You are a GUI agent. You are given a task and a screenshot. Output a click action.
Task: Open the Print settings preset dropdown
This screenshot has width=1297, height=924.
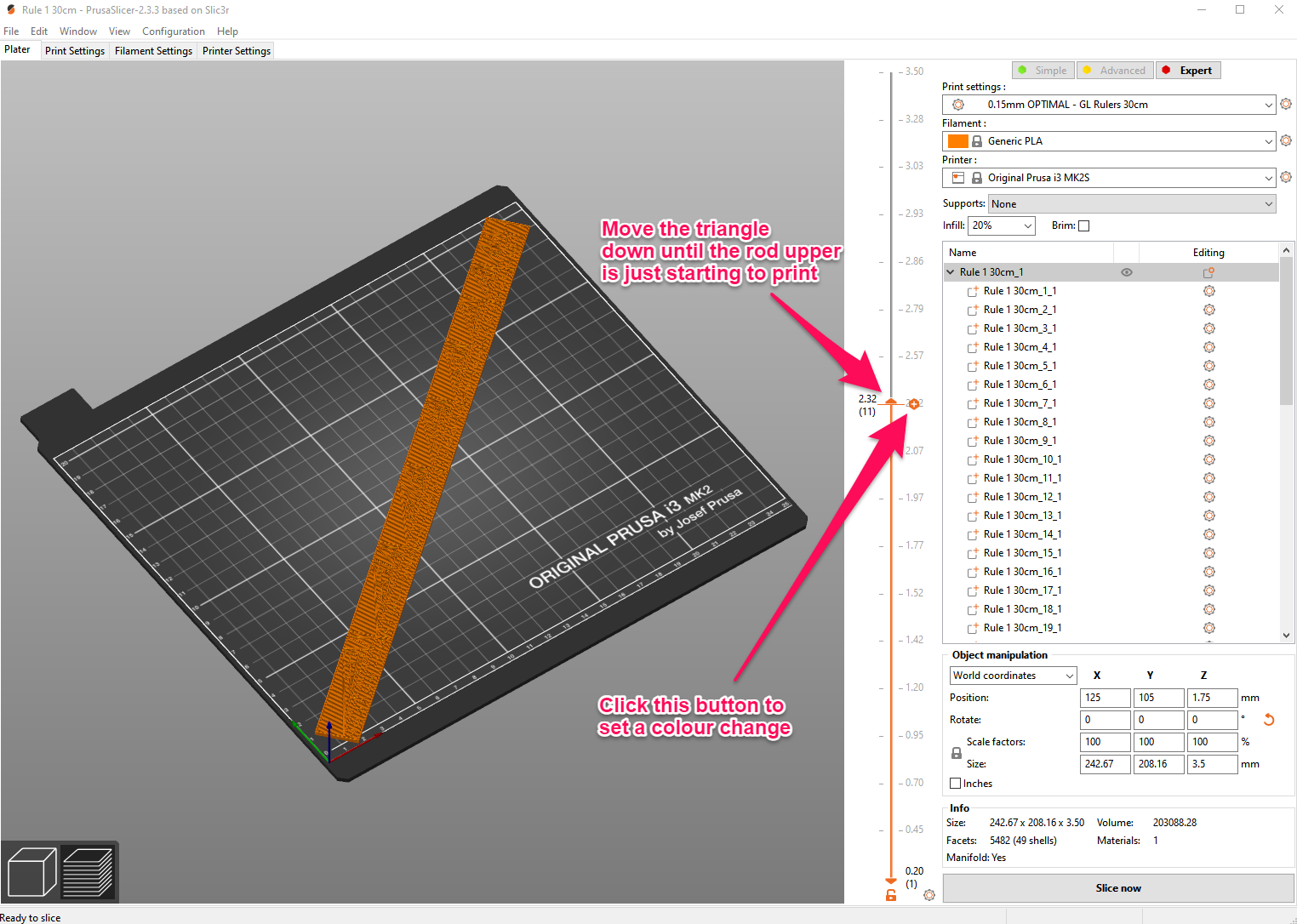pos(1109,105)
